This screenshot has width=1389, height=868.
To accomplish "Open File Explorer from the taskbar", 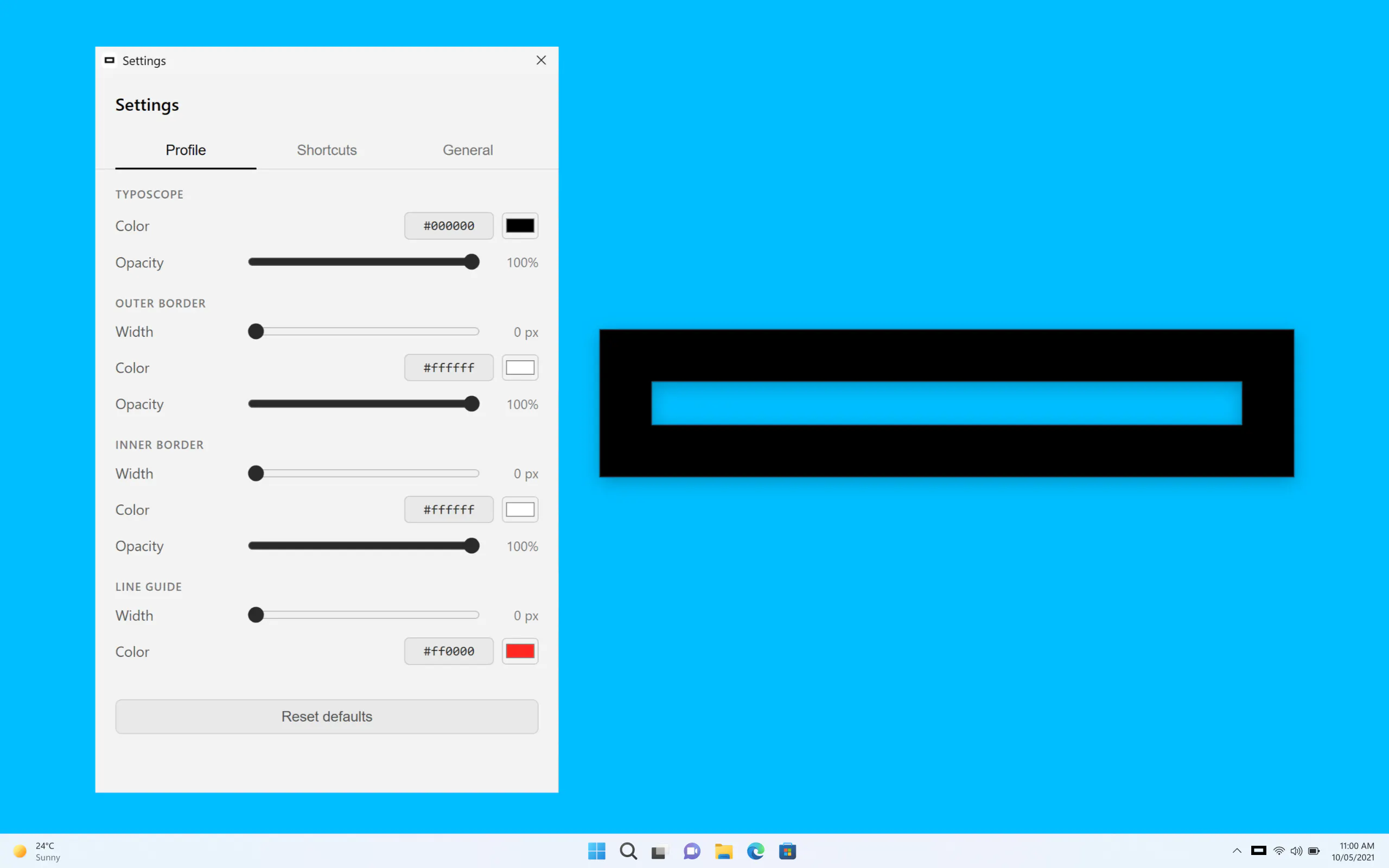I will point(723,851).
